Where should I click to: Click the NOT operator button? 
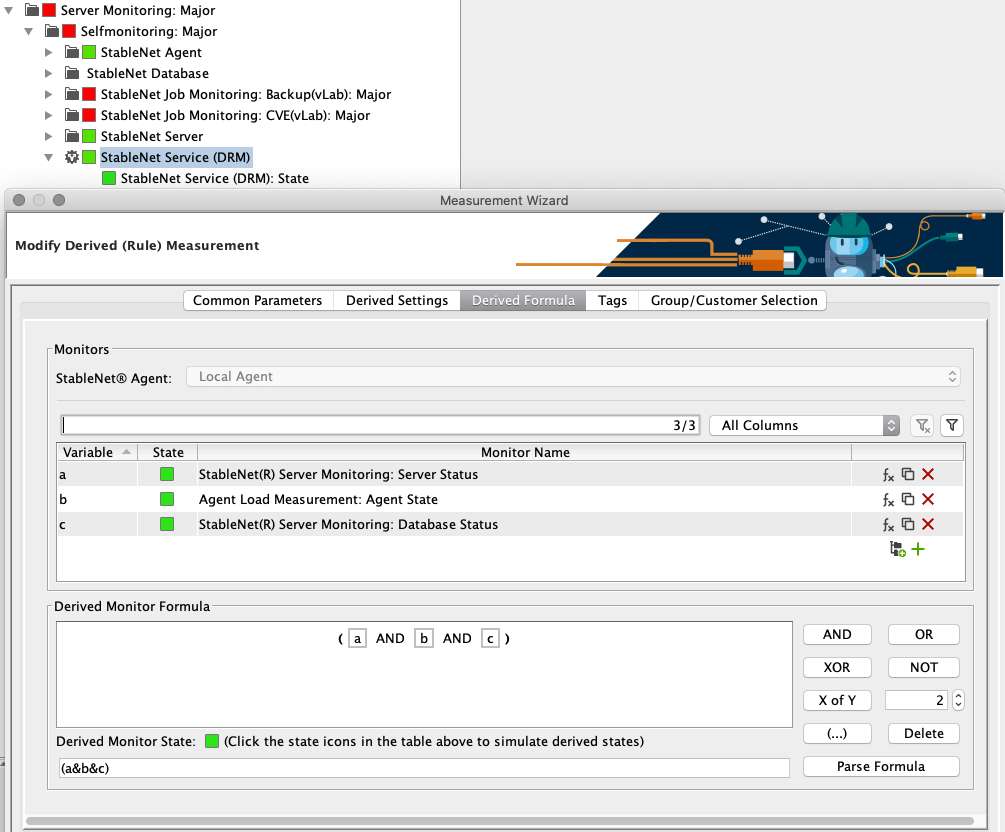coord(924,667)
